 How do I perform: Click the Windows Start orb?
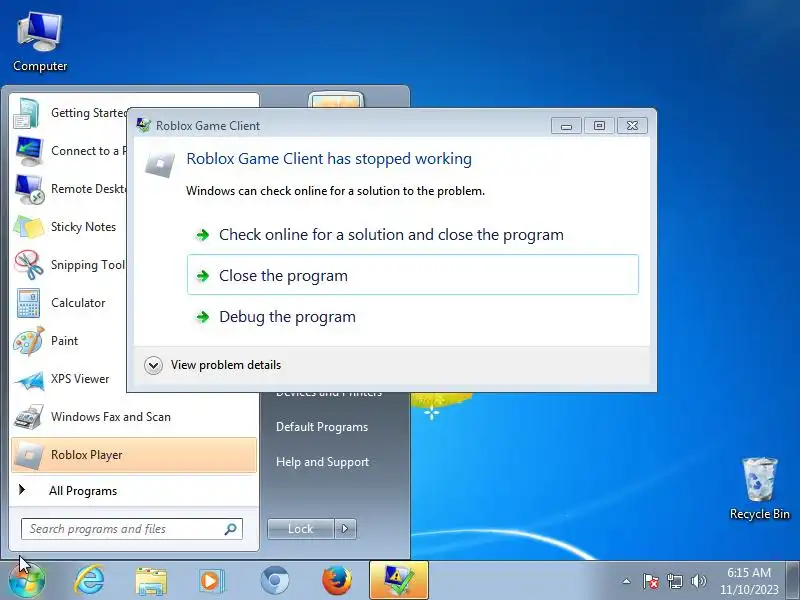click(27, 581)
